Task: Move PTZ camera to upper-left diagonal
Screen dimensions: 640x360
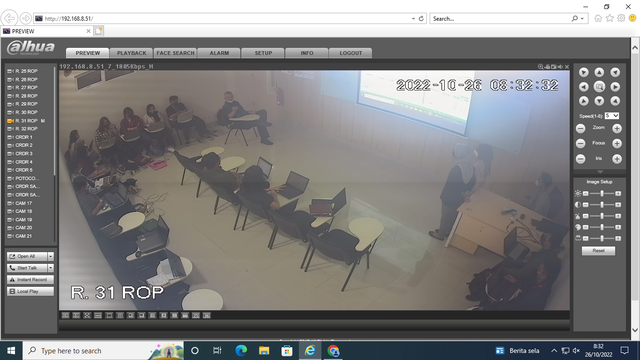Action: pyautogui.click(x=584, y=72)
